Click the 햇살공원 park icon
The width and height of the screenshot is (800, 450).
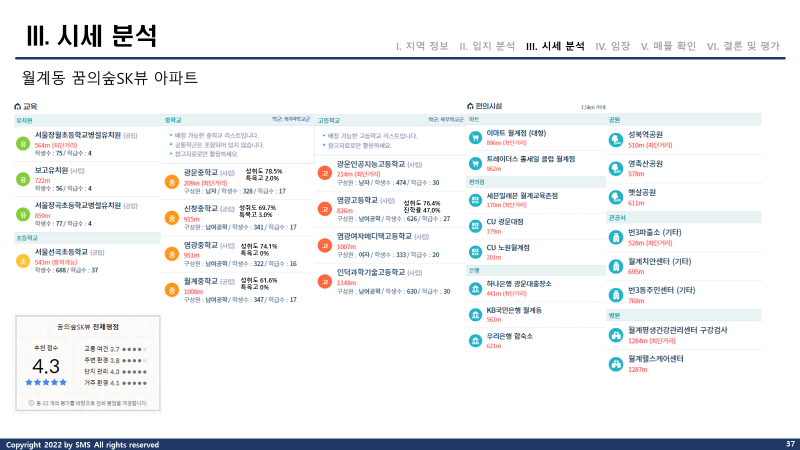616,197
